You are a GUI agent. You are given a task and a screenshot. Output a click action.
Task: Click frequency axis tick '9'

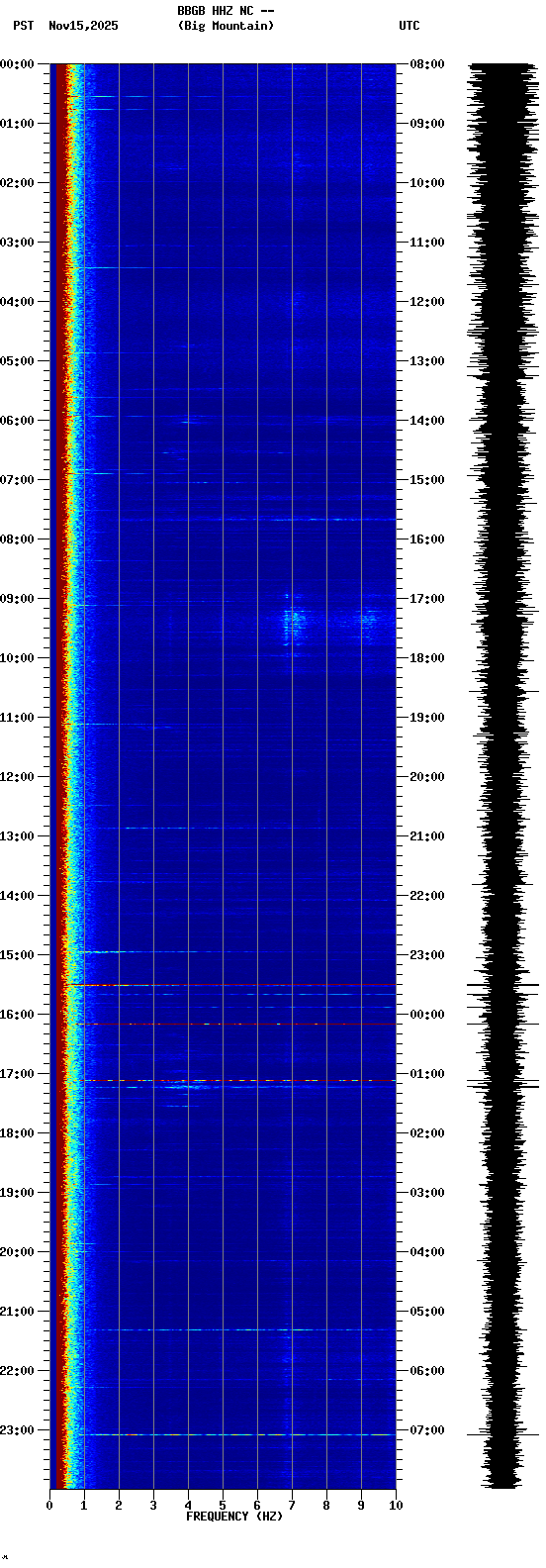[x=361, y=1506]
